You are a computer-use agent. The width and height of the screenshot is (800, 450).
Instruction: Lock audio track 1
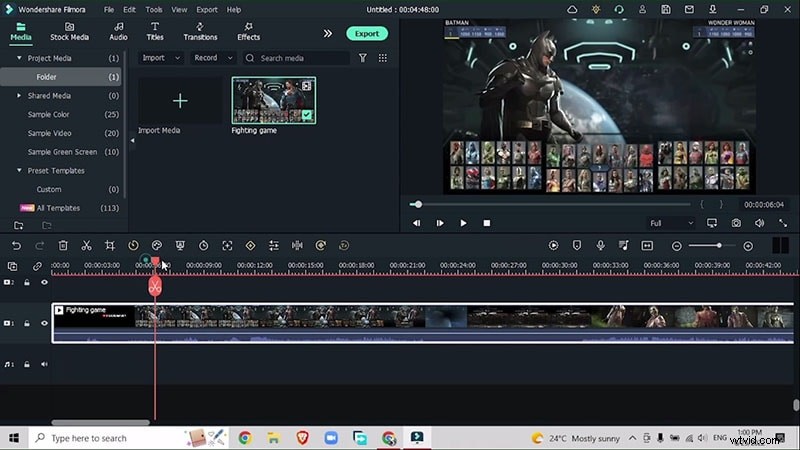click(27, 364)
